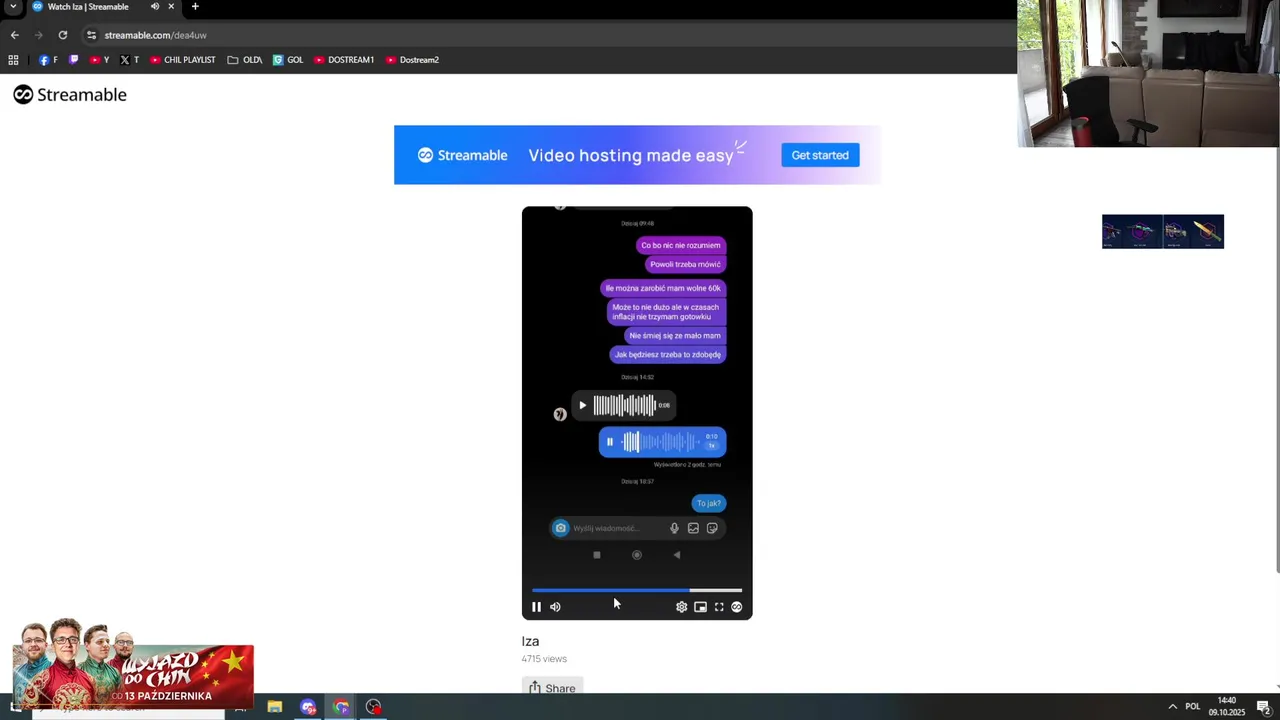The image size is (1280, 720).
Task: Mute the tab via speaker icon
Action: 155,7
